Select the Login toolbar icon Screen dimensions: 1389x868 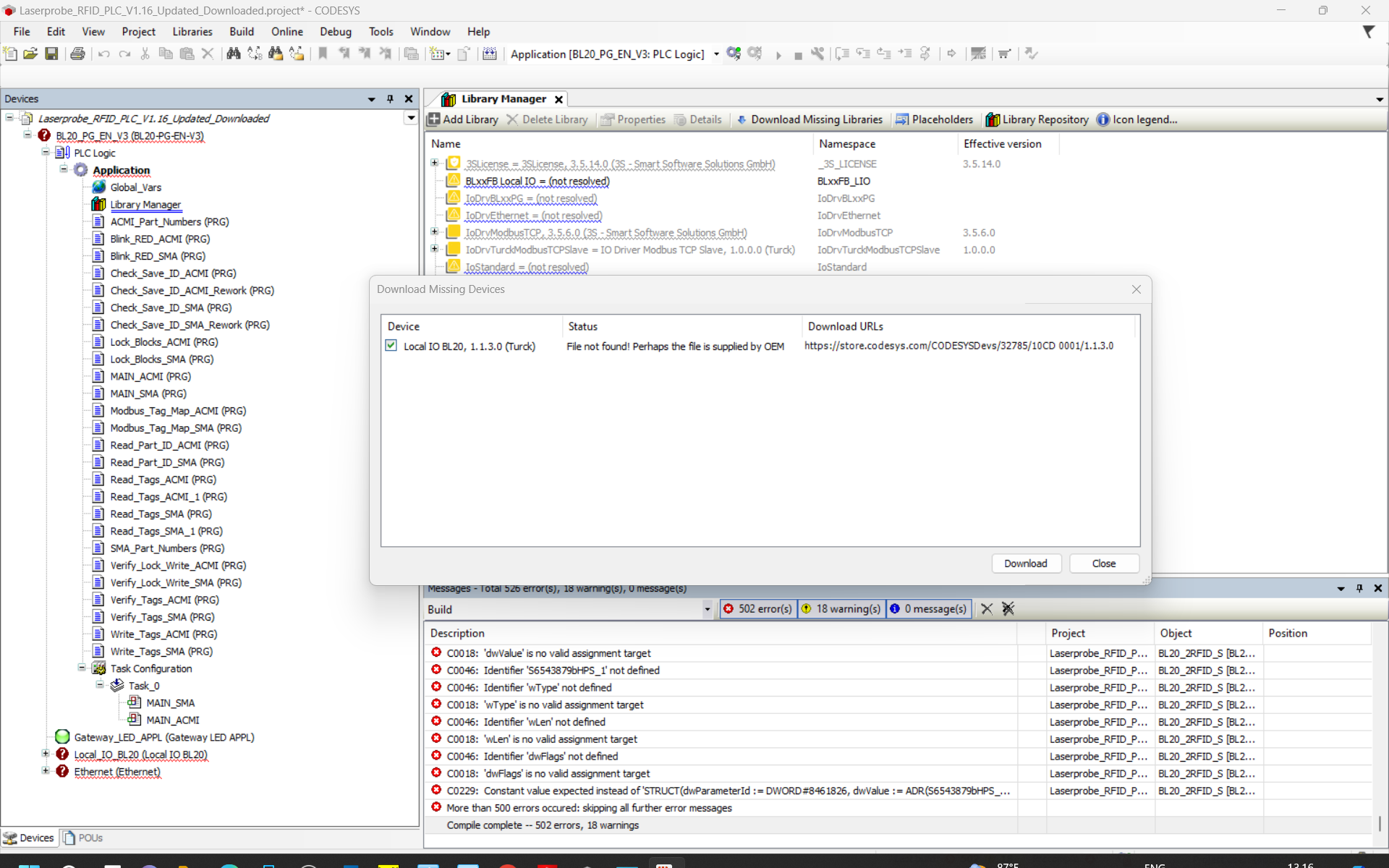click(x=734, y=54)
